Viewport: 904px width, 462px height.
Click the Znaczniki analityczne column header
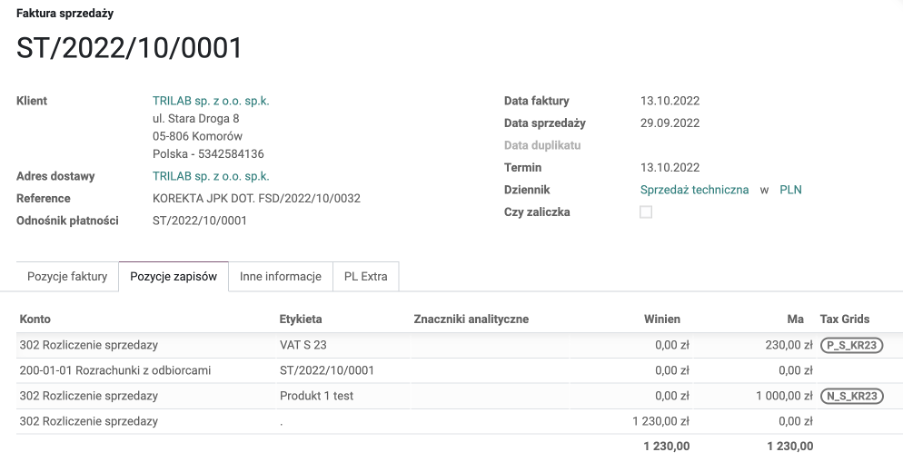470,319
